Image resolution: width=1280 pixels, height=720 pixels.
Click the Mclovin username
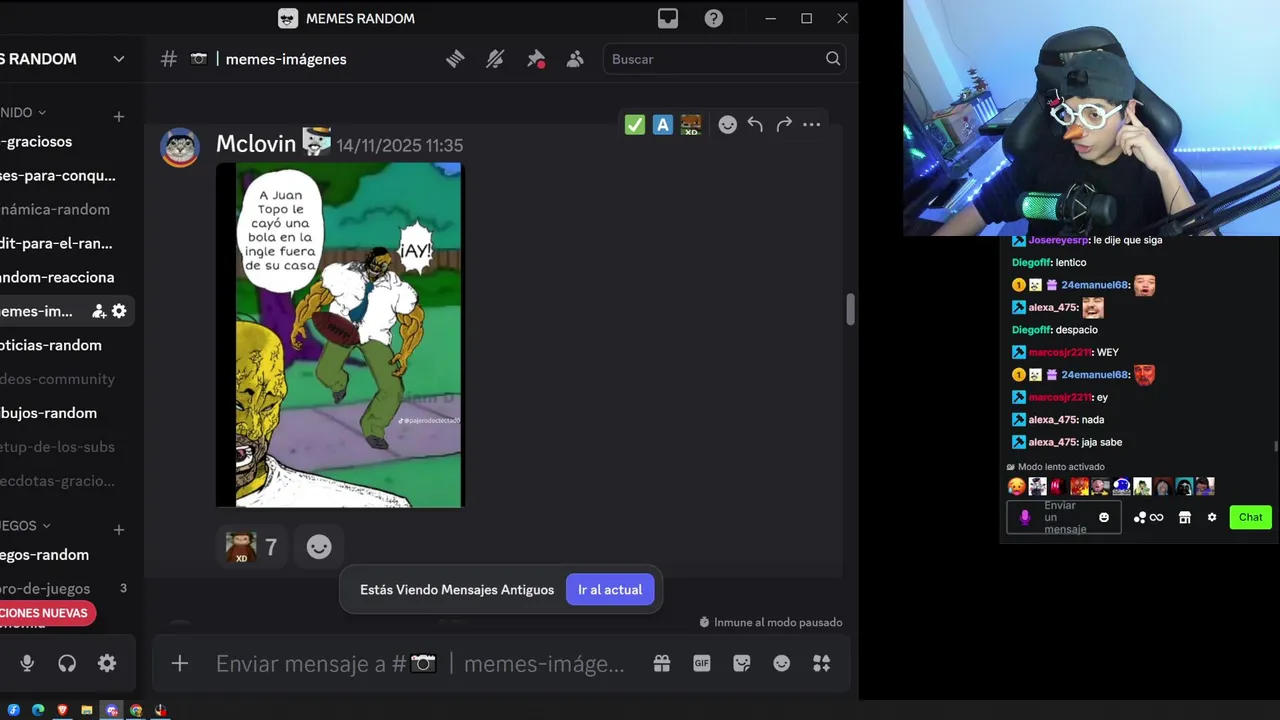[256, 144]
